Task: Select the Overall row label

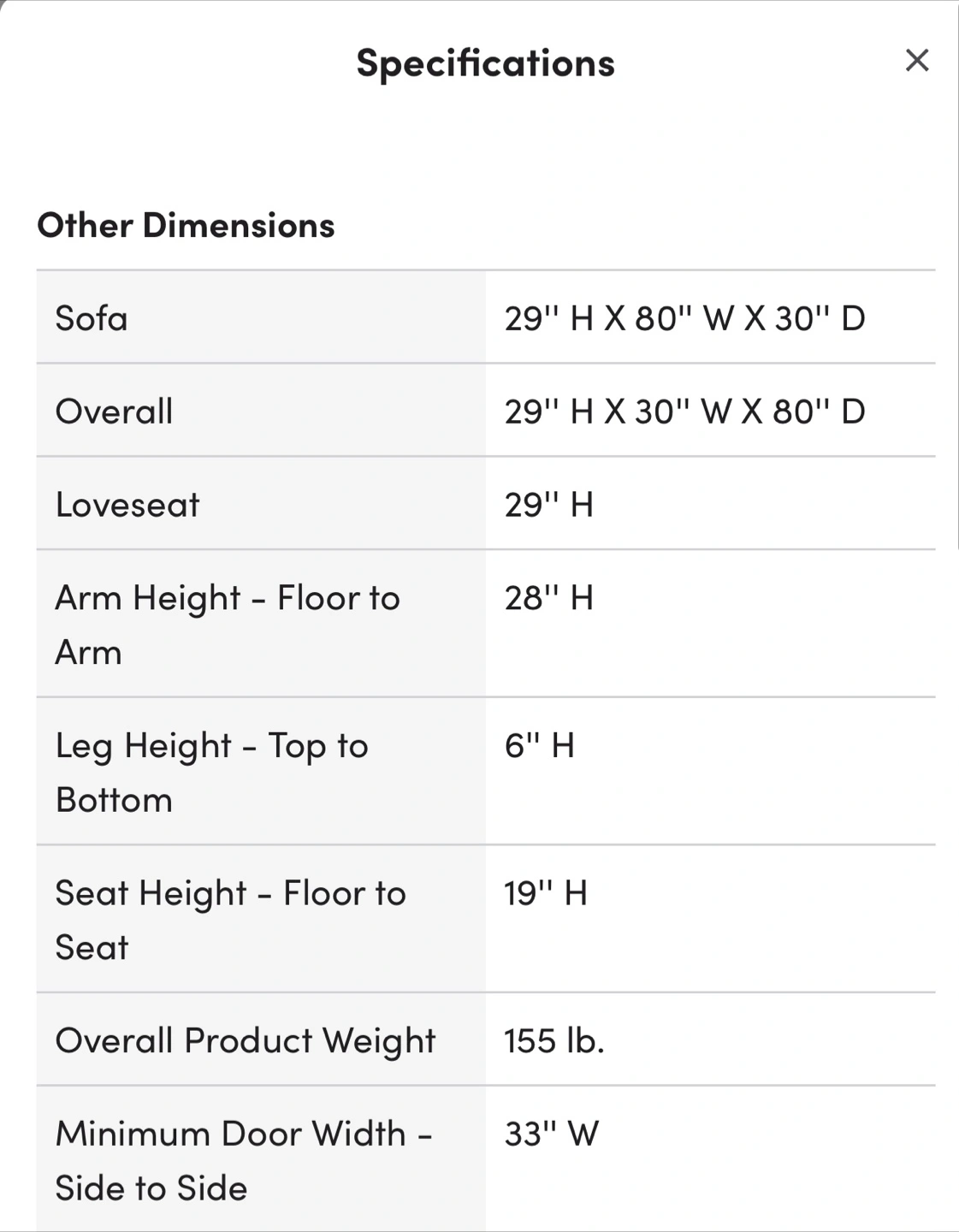Action: pyautogui.click(x=114, y=412)
